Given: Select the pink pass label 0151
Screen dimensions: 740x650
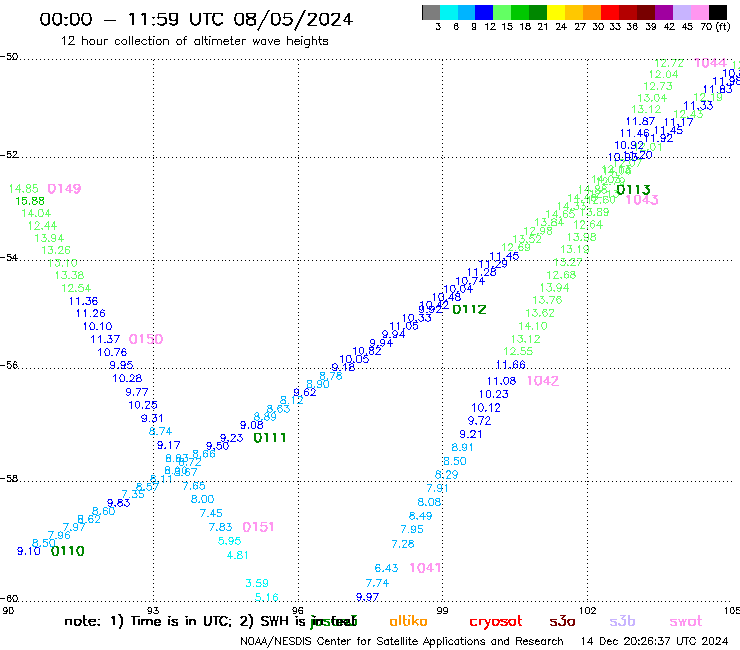Looking at the screenshot, I should click(x=258, y=527).
